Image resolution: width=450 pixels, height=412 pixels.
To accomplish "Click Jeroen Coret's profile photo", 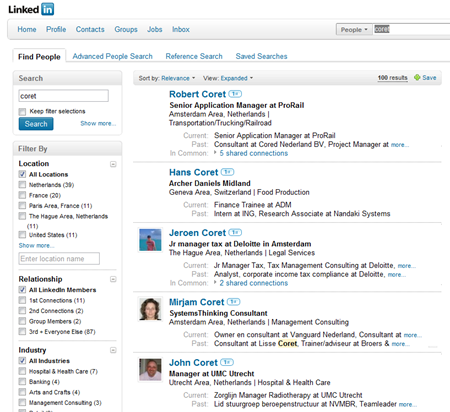I will [150, 240].
